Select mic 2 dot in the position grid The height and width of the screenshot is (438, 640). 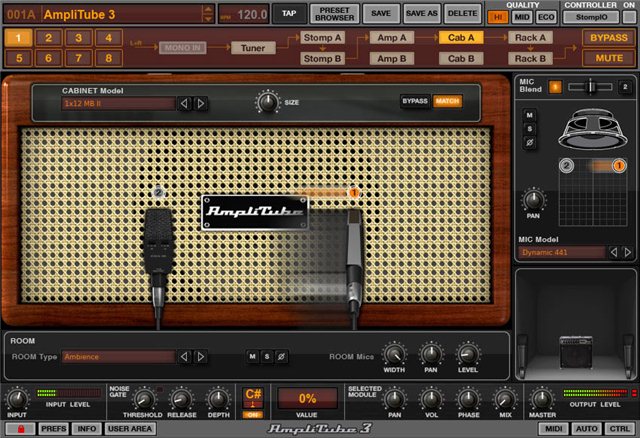click(566, 166)
